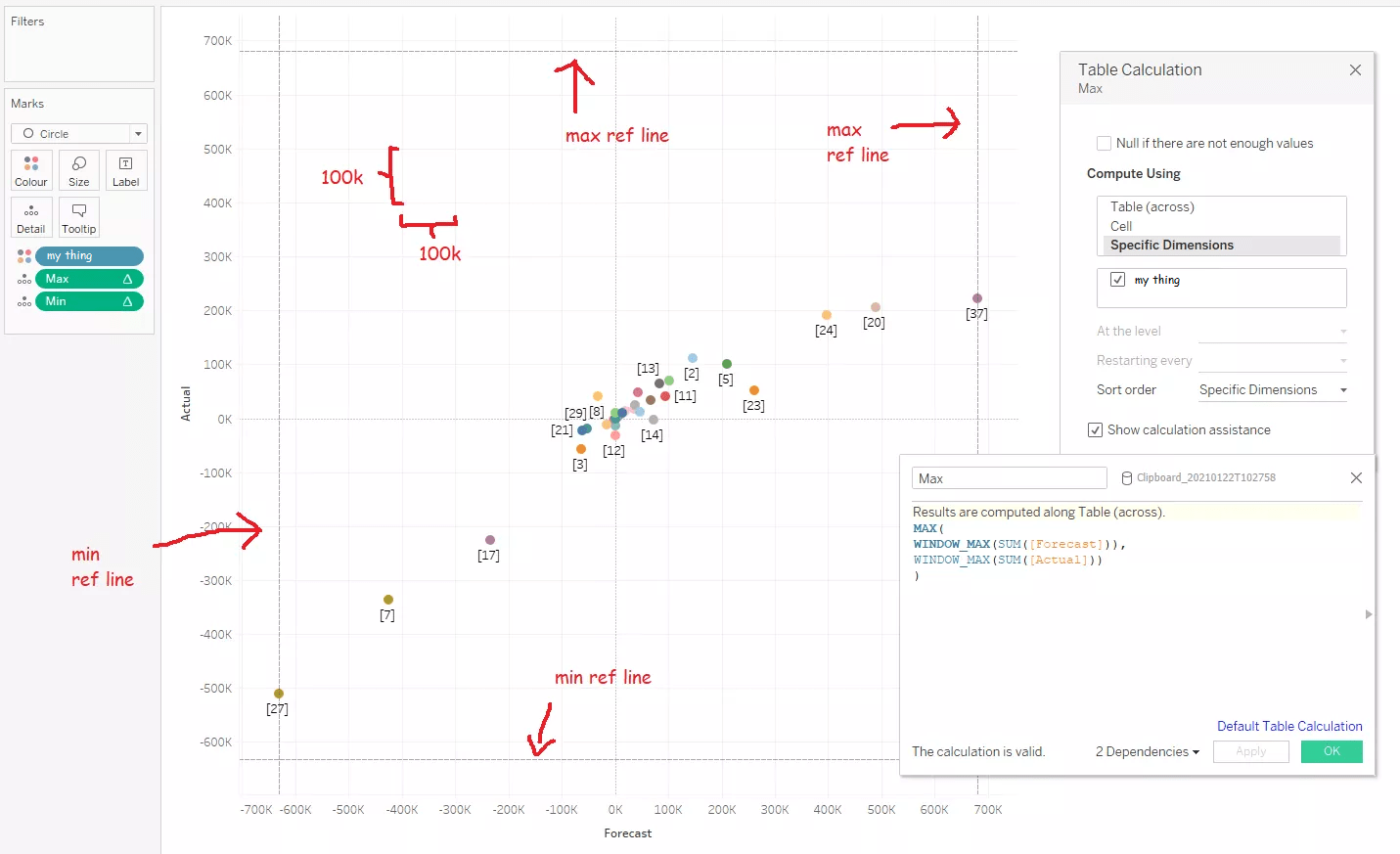Open the Label marks card

coord(126,170)
